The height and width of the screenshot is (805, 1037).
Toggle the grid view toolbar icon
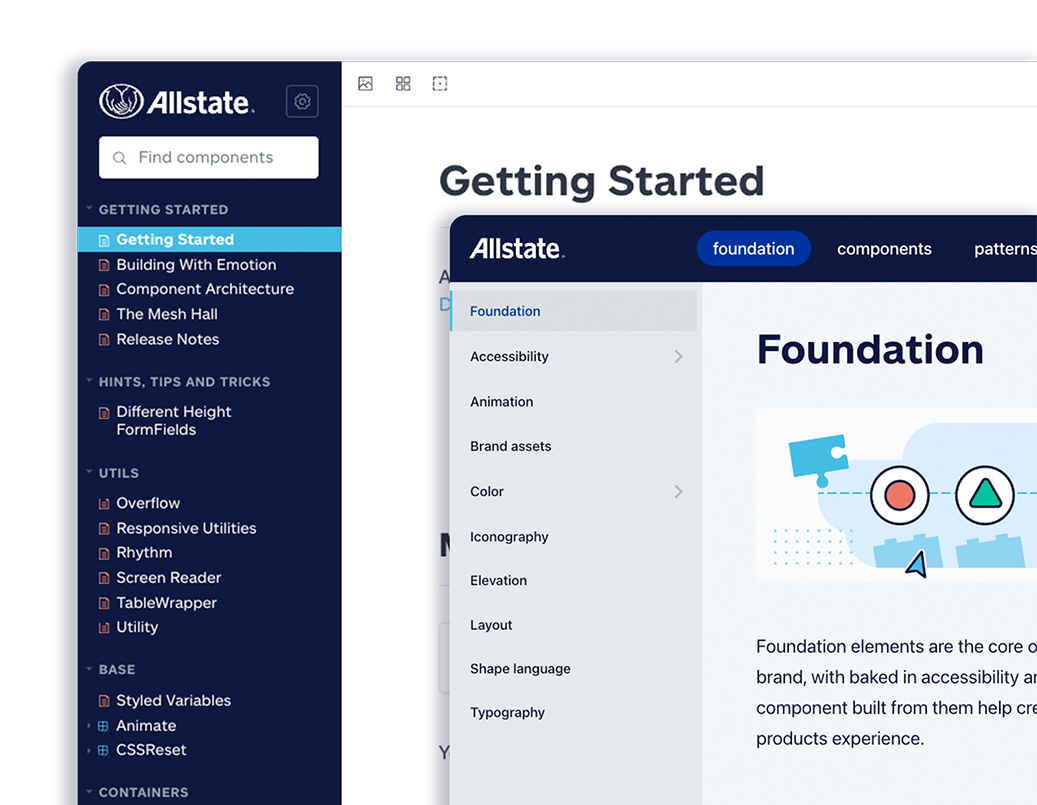coord(403,83)
